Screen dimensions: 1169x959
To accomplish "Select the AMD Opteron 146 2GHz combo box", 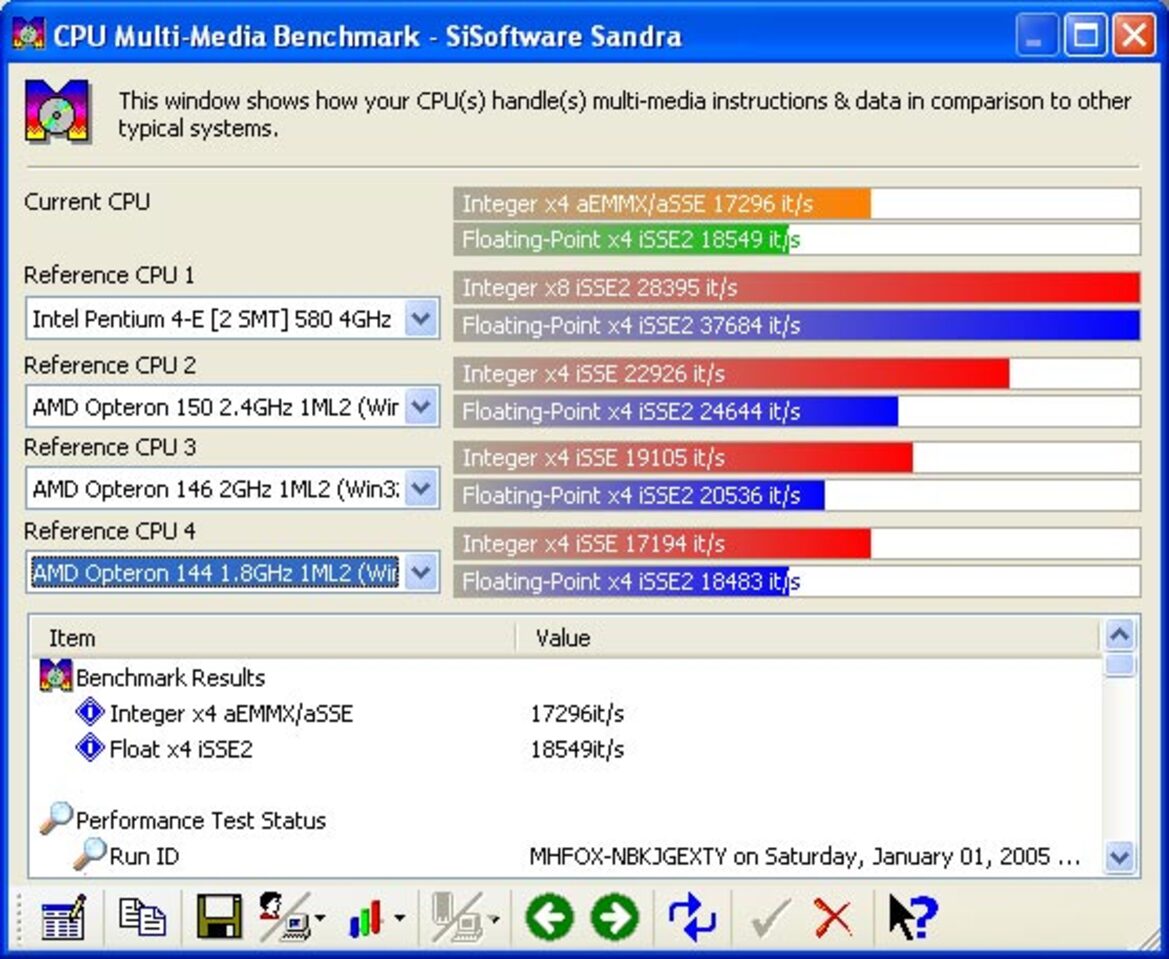I will pyautogui.click(x=233, y=488).
